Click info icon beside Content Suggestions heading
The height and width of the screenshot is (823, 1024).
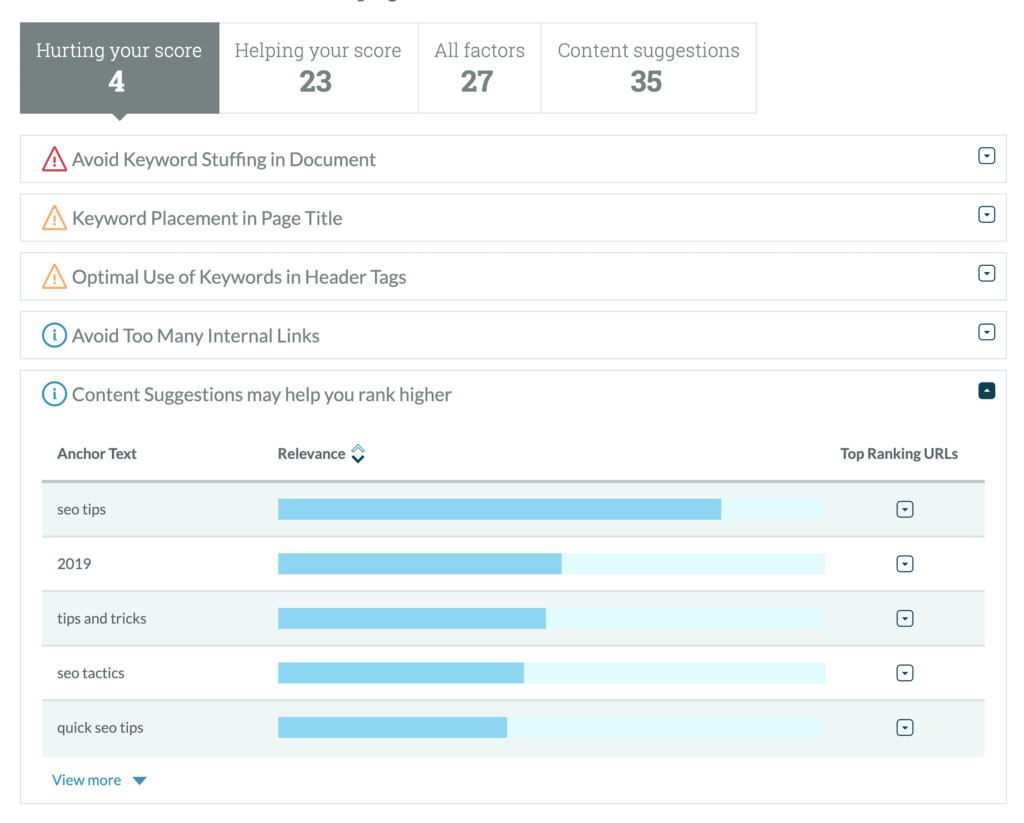click(54, 395)
